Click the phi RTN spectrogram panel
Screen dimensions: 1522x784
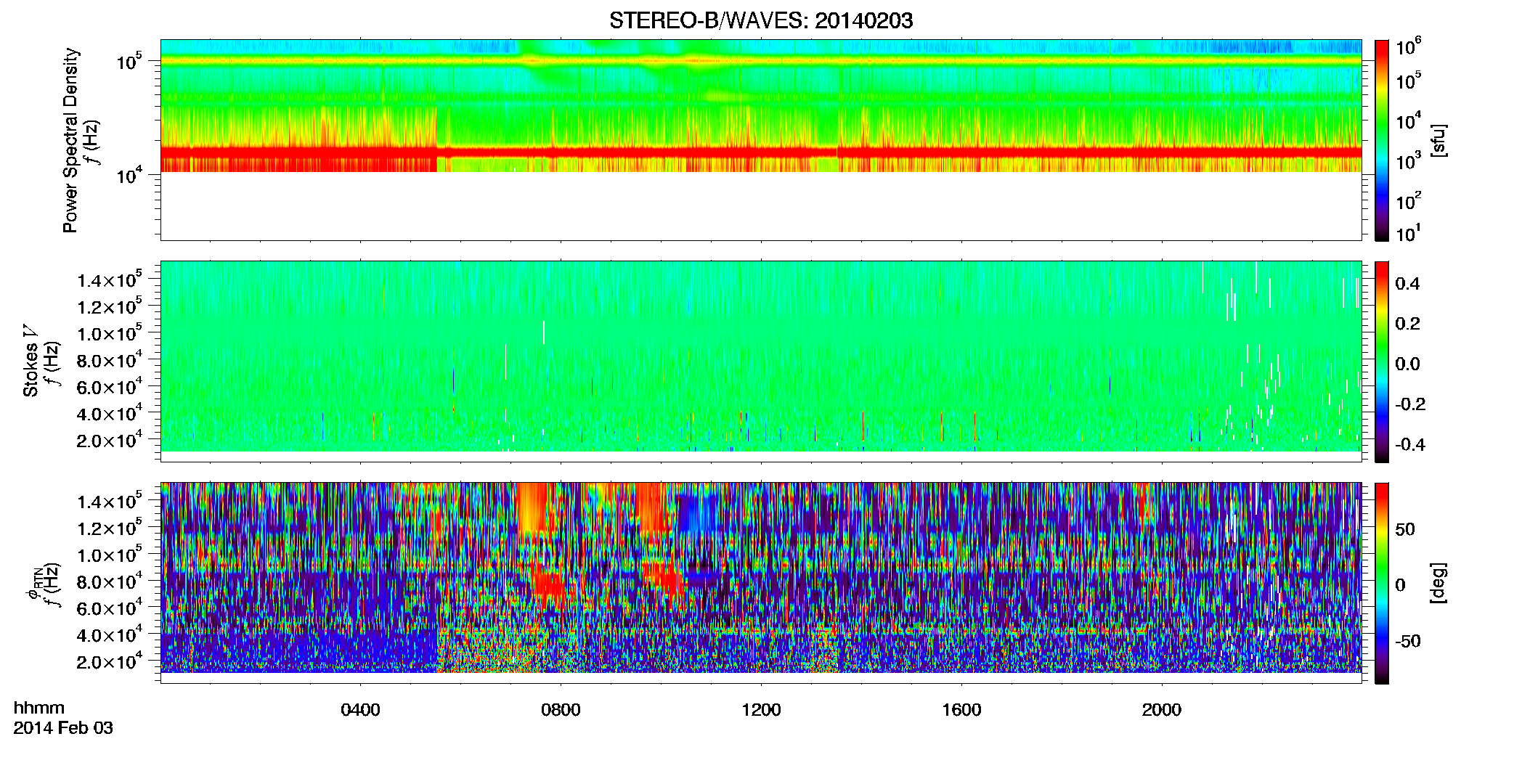761,583
